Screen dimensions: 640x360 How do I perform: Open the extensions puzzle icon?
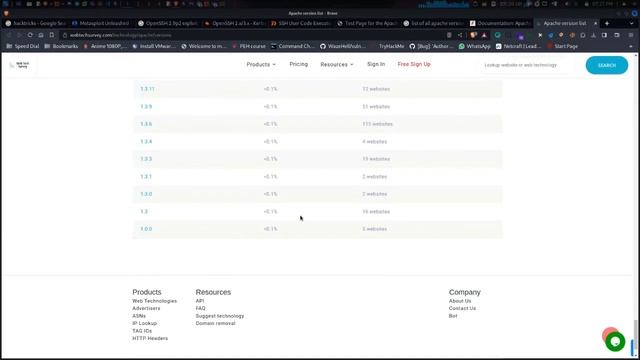(x=583, y=36)
